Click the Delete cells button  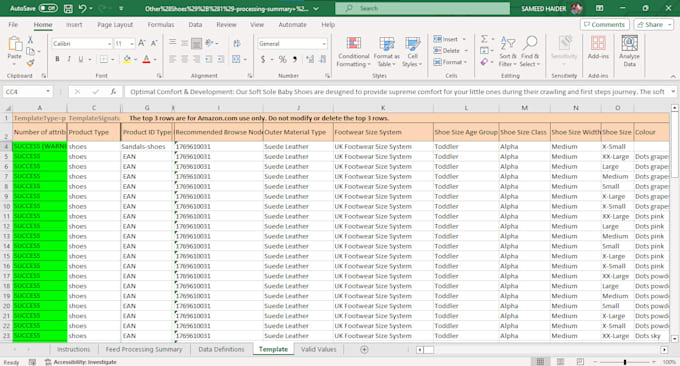(x=451, y=51)
